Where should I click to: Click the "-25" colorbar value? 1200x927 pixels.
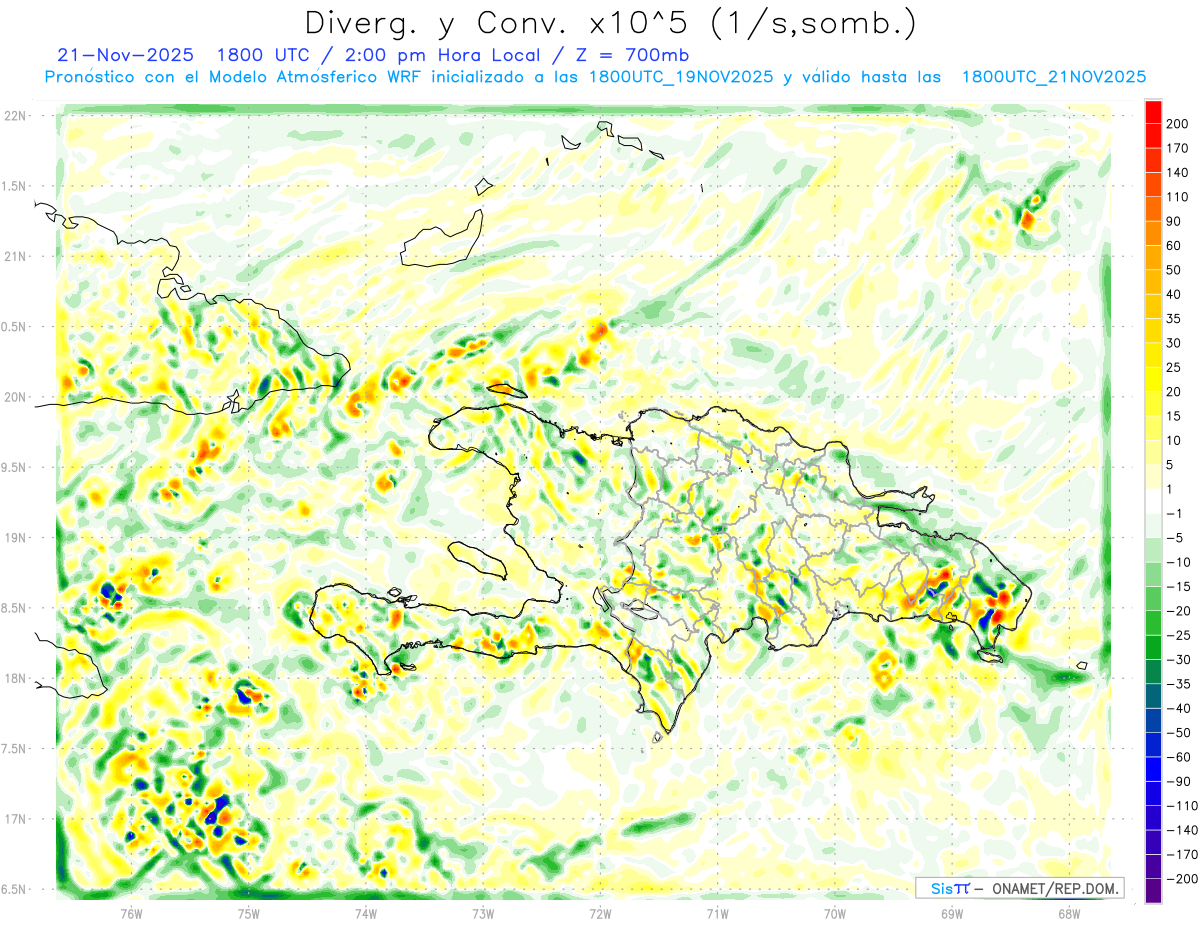click(x=1177, y=636)
